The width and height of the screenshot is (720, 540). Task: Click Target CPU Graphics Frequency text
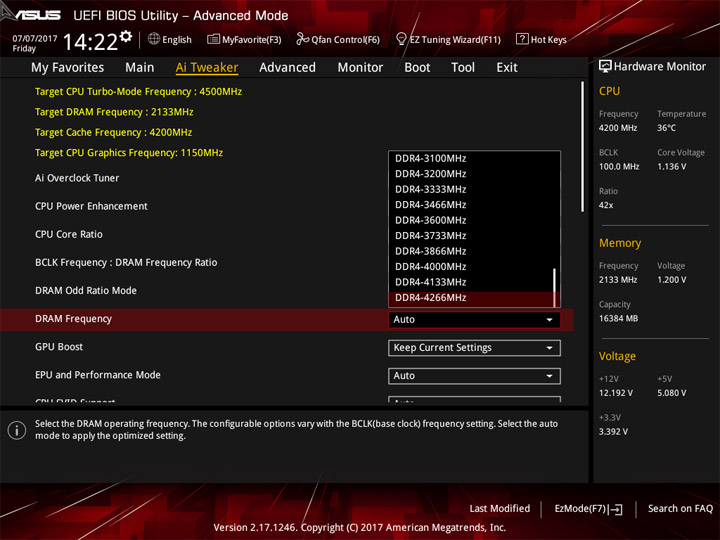(x=129, y=153)
